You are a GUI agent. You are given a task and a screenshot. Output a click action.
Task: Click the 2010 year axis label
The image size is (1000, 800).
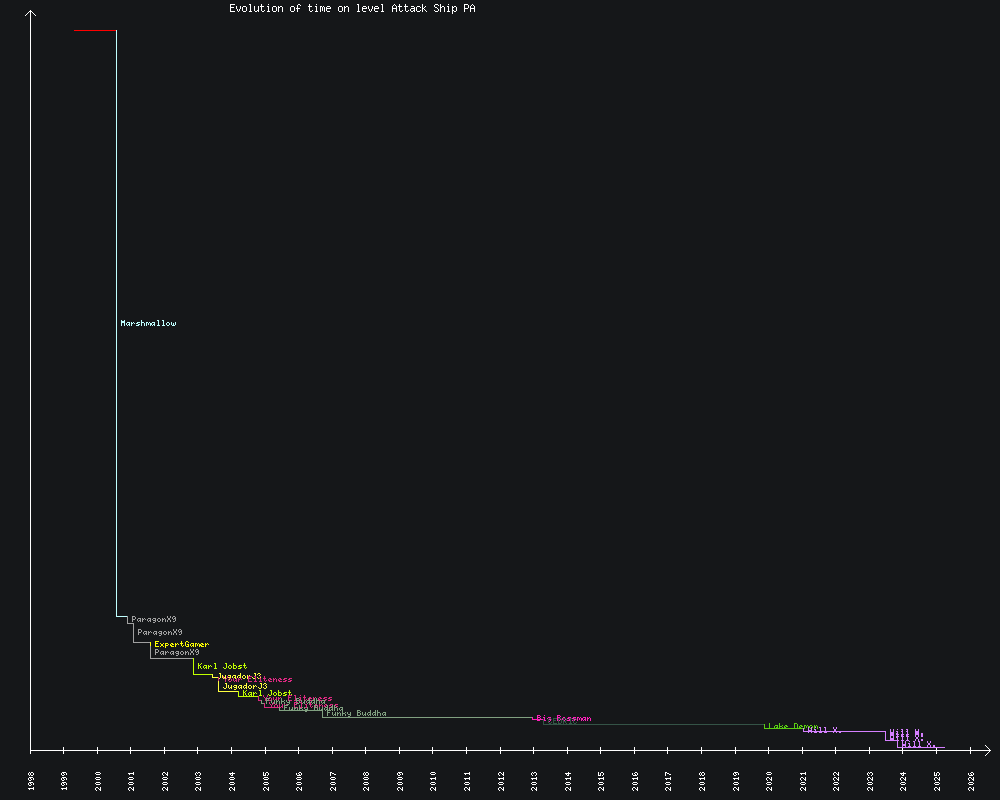[433, 780]
